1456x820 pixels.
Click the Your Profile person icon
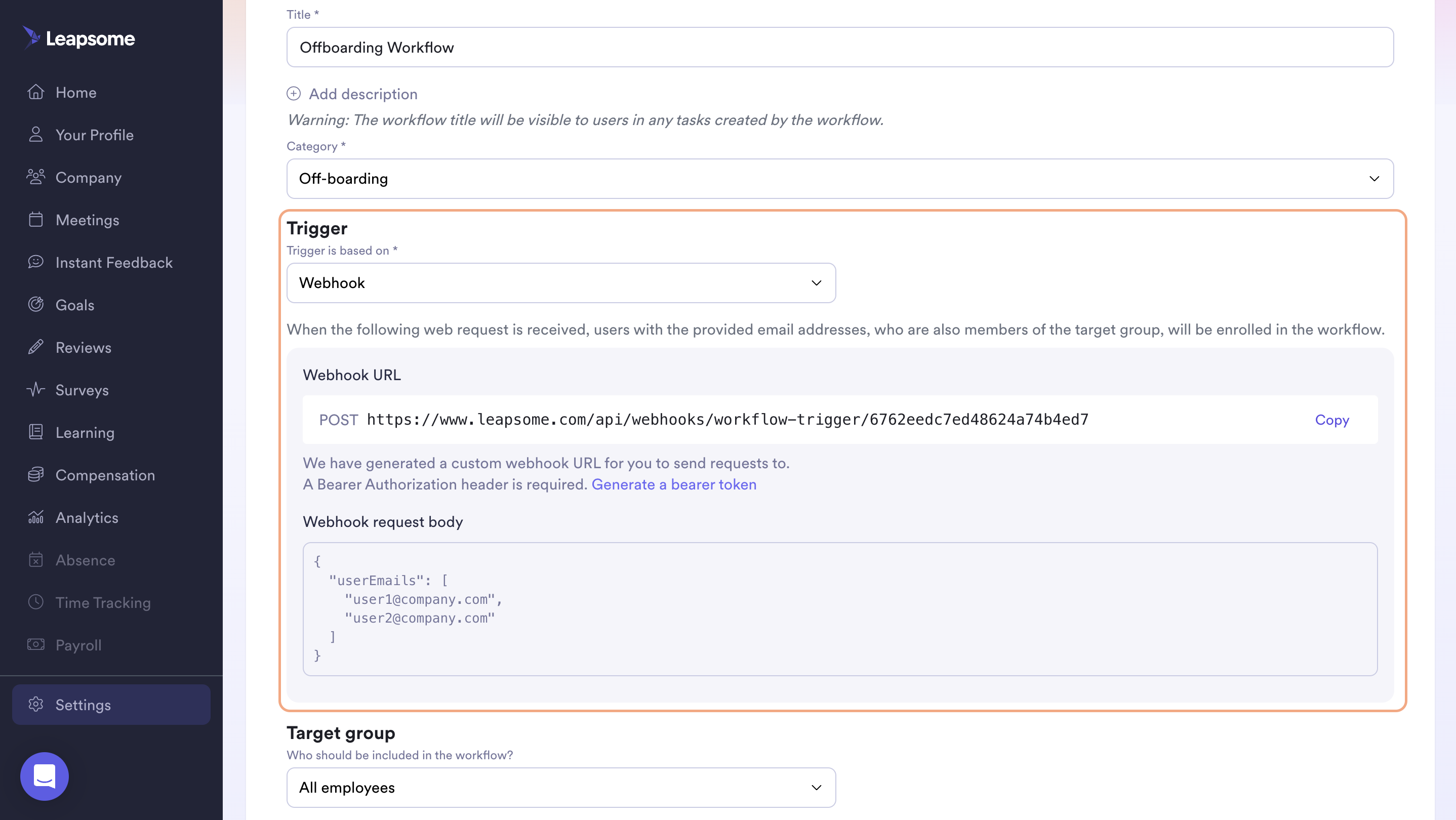click(x=35, y=135)
